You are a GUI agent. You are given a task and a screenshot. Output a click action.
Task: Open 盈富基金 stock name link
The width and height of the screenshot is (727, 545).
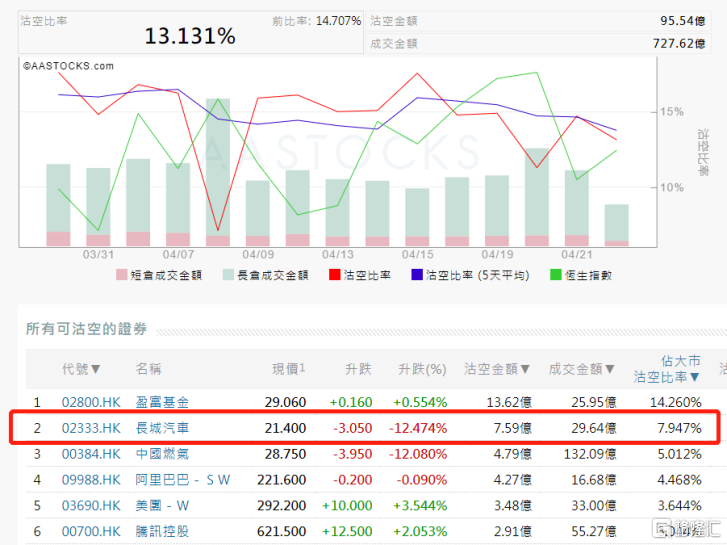coord(162,402)
